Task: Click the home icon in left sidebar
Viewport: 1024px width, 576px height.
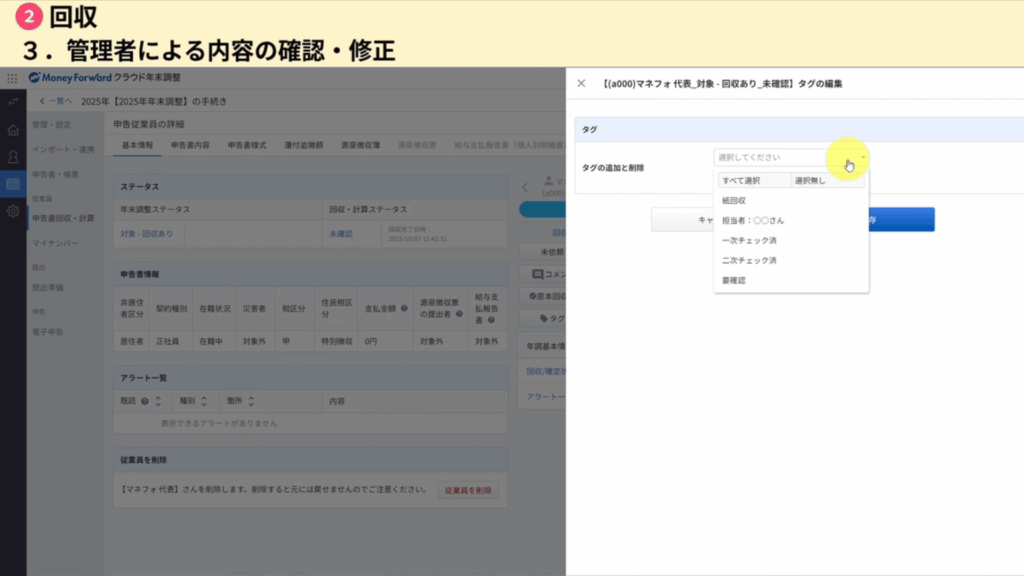Action: point(13,130)
